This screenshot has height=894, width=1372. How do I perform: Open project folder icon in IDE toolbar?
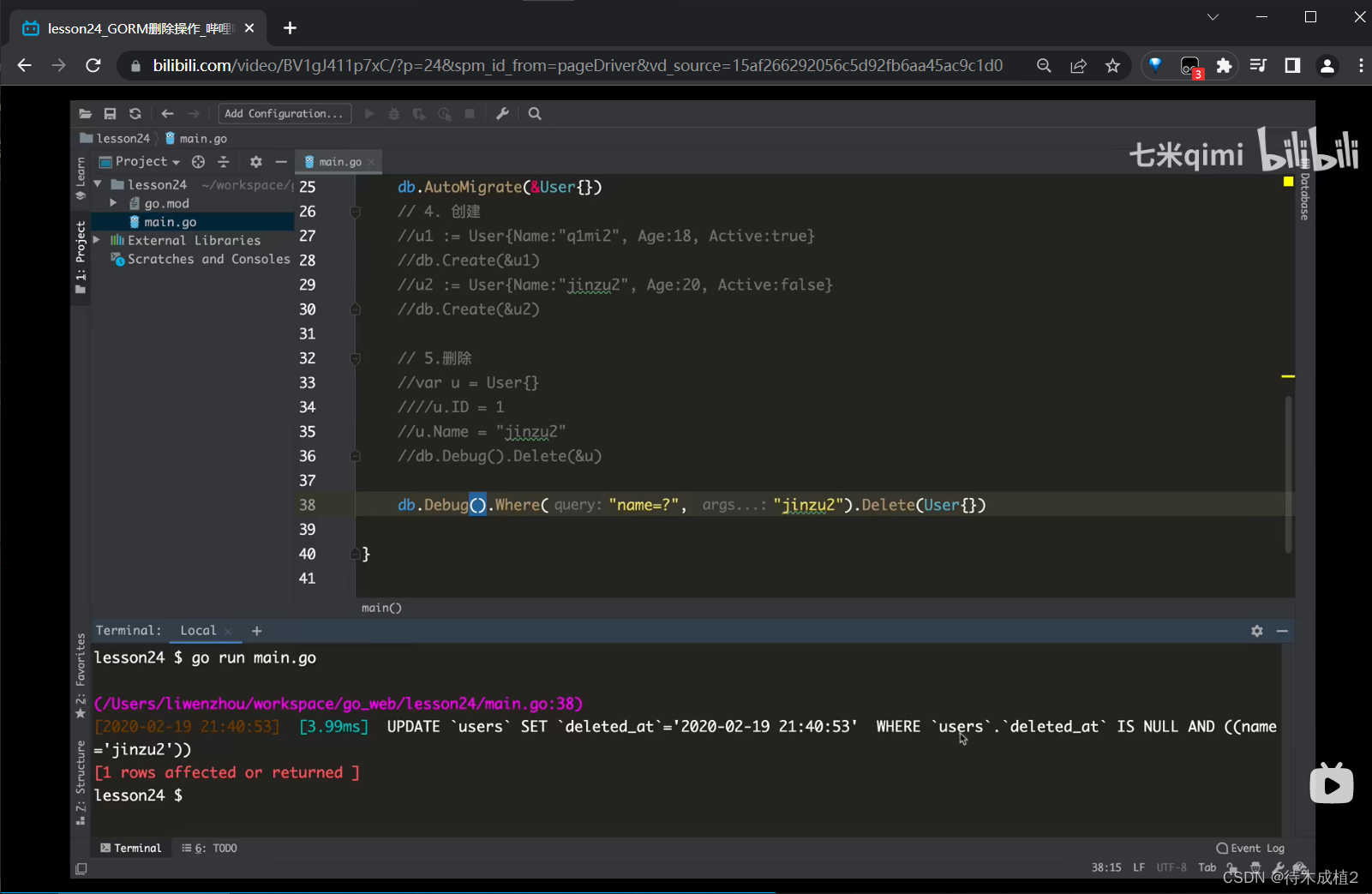click(85, 113)
